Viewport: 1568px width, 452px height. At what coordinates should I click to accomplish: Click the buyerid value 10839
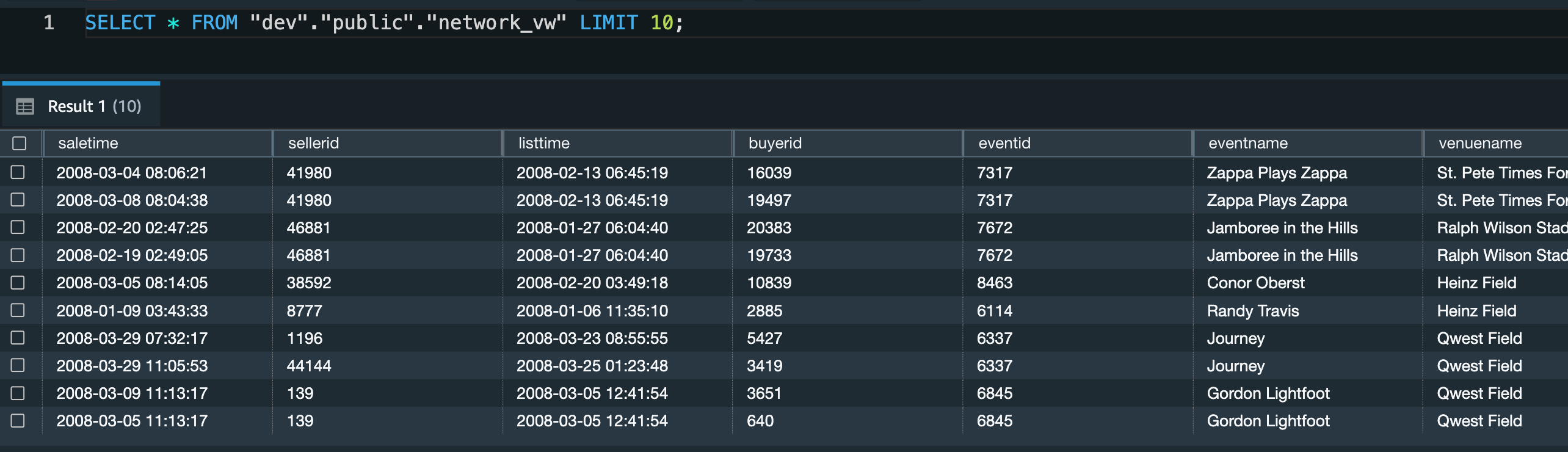[769, 283]
